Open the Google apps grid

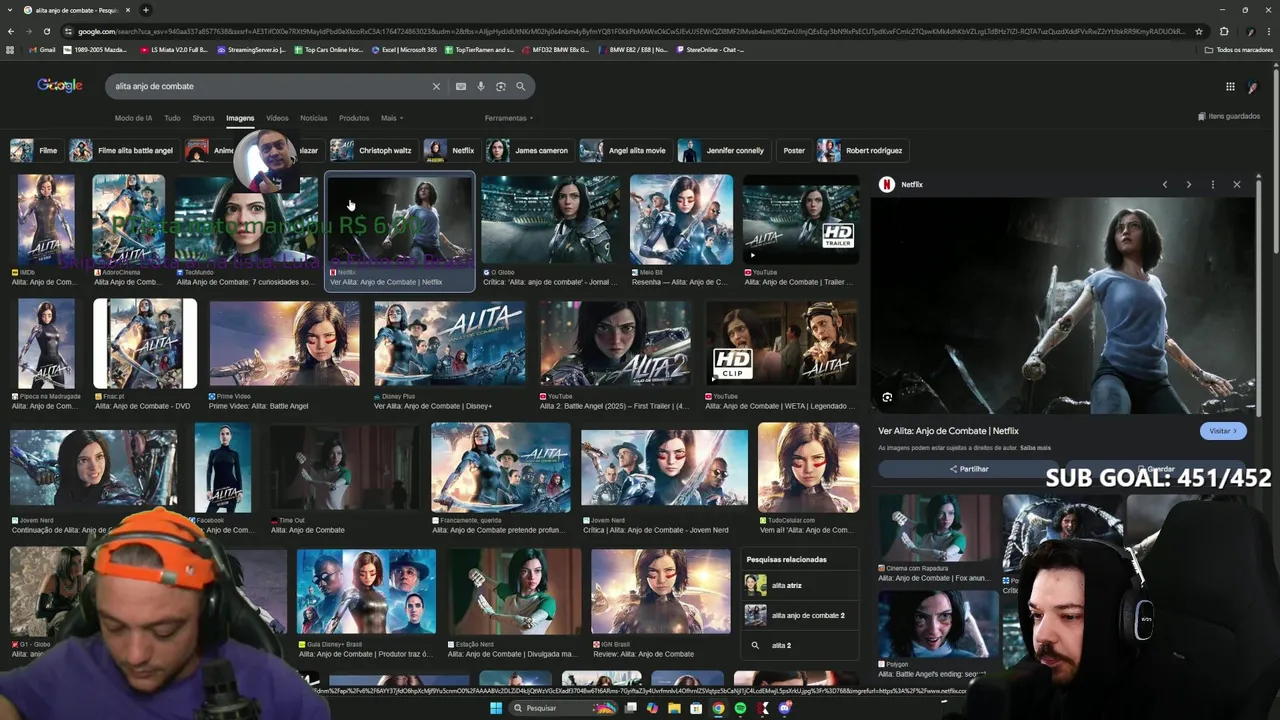tap(1230, 86)
